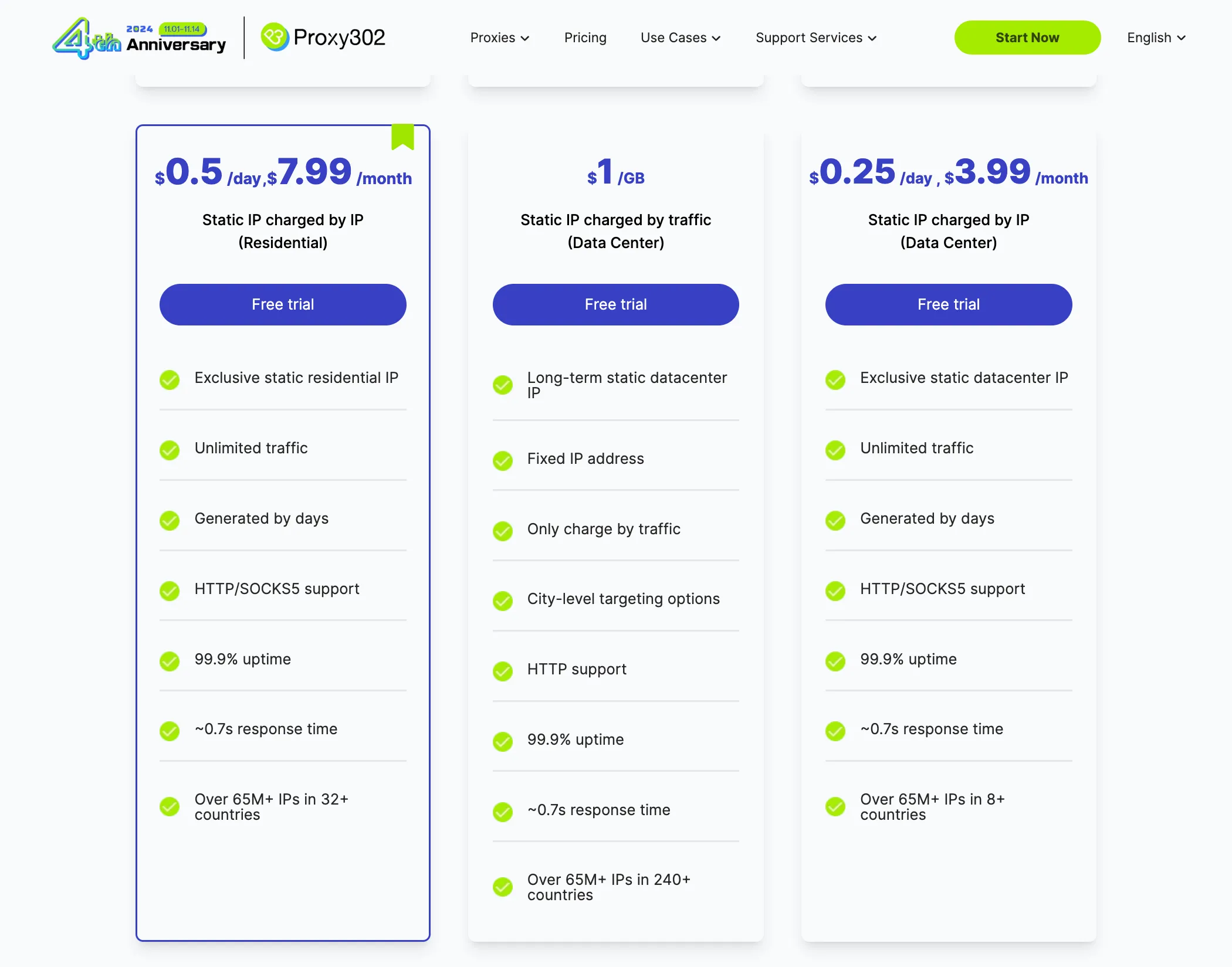Click 'Only charge by traffic' text
This screenshot has width=1232, height=967.
click(x=604, y=529)
